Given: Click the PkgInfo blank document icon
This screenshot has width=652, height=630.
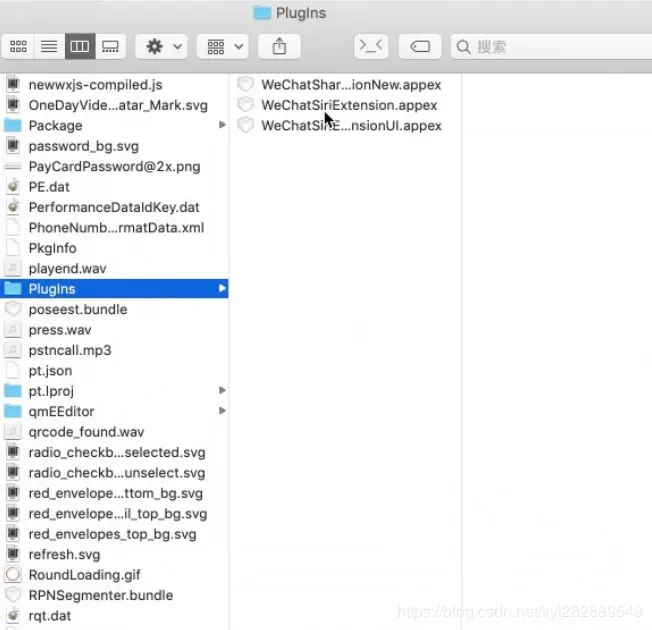Looking at the screenshot, I should click(x=13, y=248).
